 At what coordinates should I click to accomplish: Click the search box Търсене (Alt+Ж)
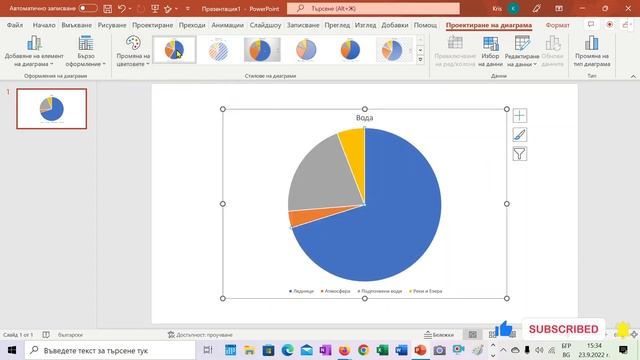coord(373,9)
